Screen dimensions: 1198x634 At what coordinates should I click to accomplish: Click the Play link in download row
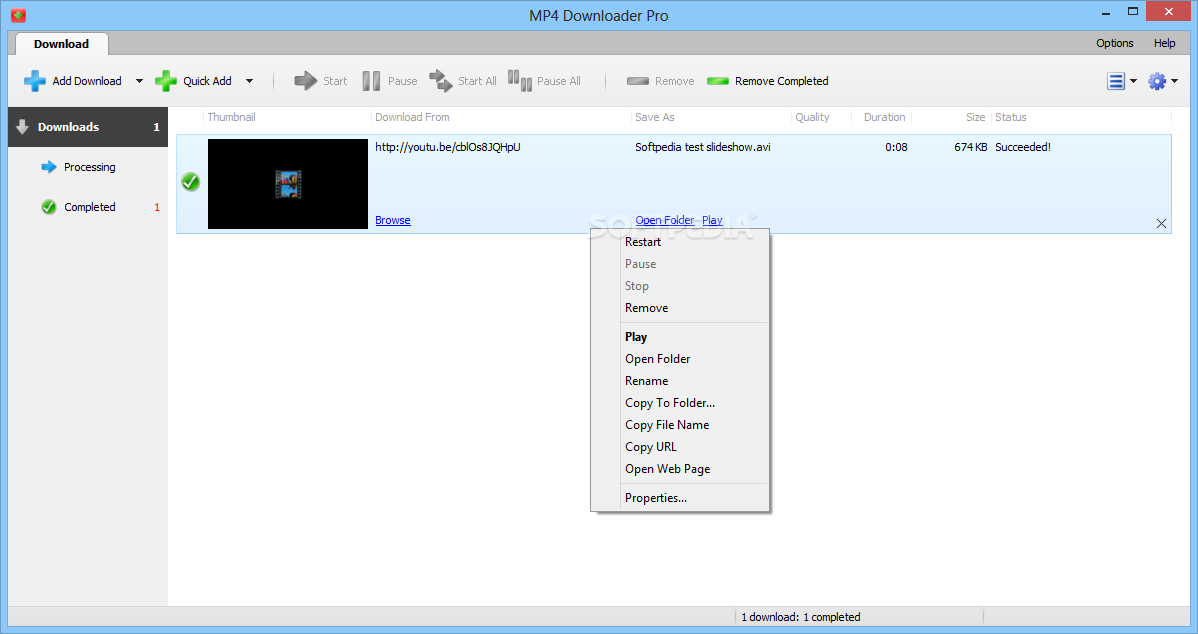712,220
